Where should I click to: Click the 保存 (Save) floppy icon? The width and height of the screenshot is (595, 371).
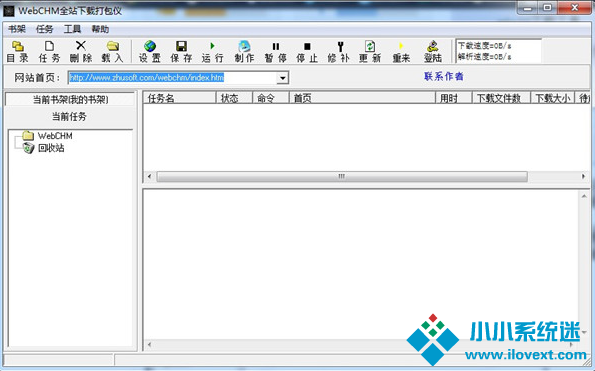click(x=181, y=46)
